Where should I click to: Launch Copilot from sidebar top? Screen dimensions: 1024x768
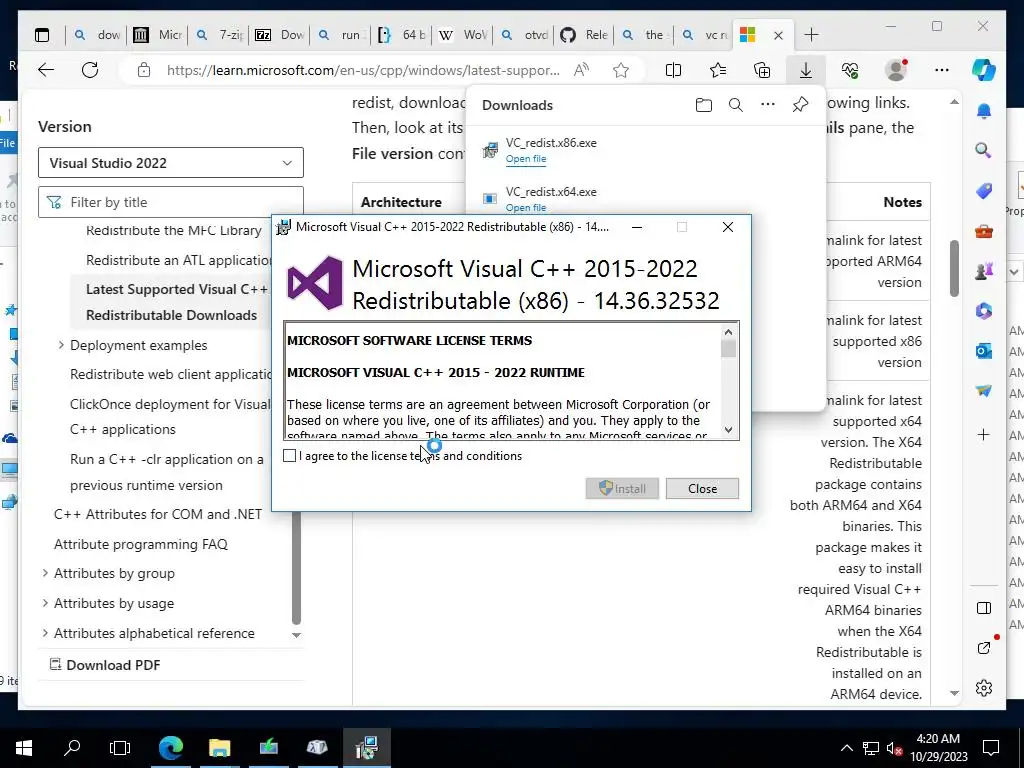984,70
